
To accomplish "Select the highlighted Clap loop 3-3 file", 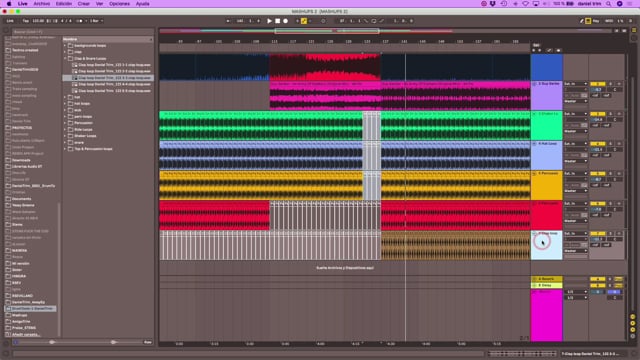I will click(108, 78).
